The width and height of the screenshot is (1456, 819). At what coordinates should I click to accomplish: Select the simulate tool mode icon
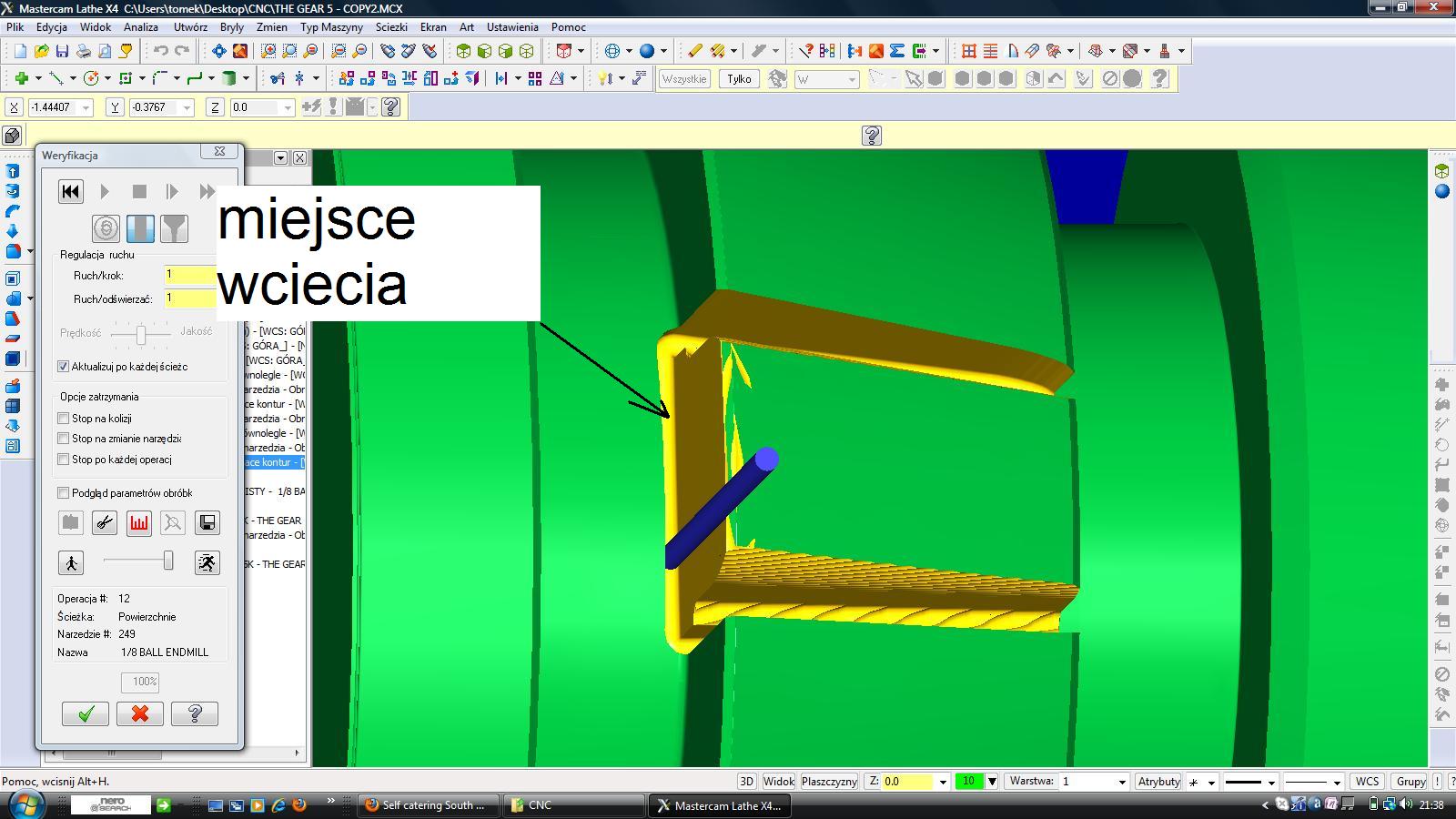click(x=140, y=228)
